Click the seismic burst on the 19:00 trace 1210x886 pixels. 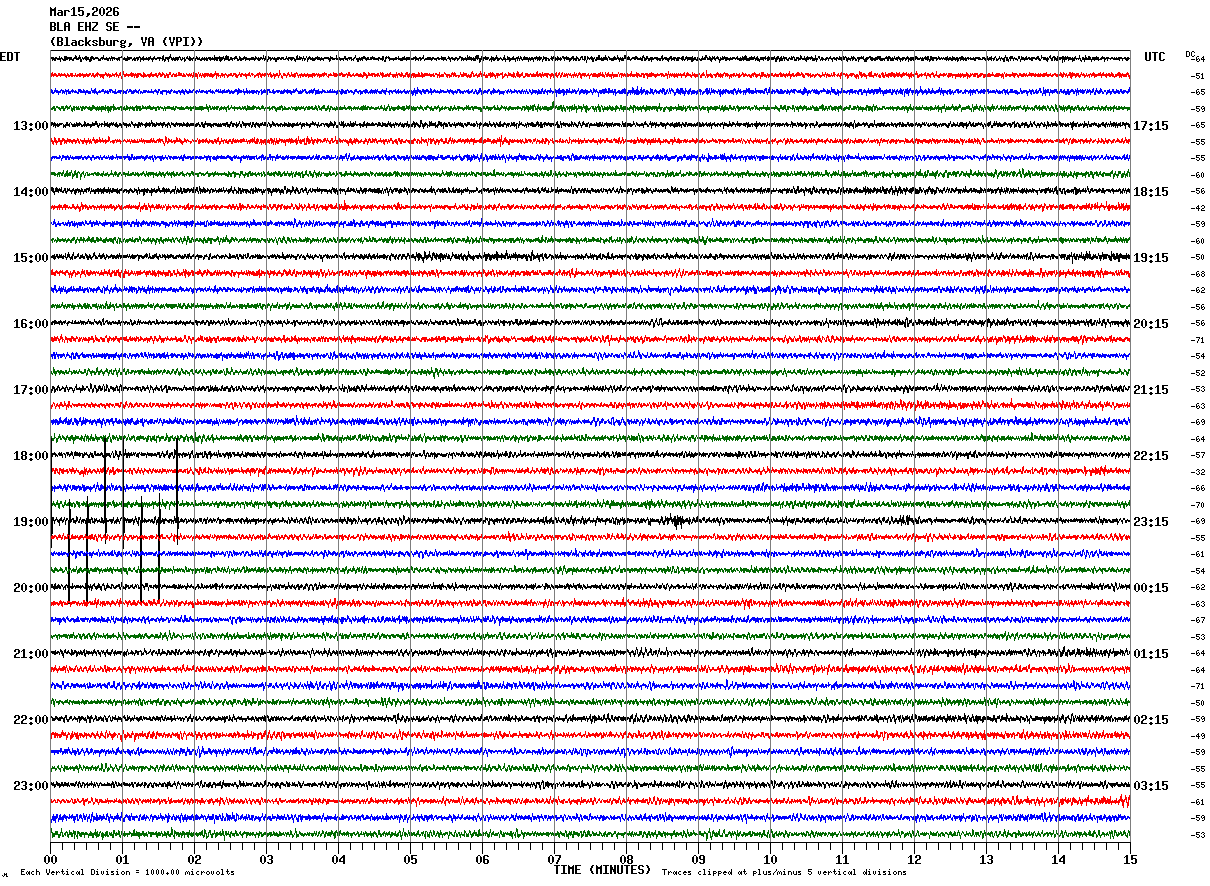(x=677, y=521)
